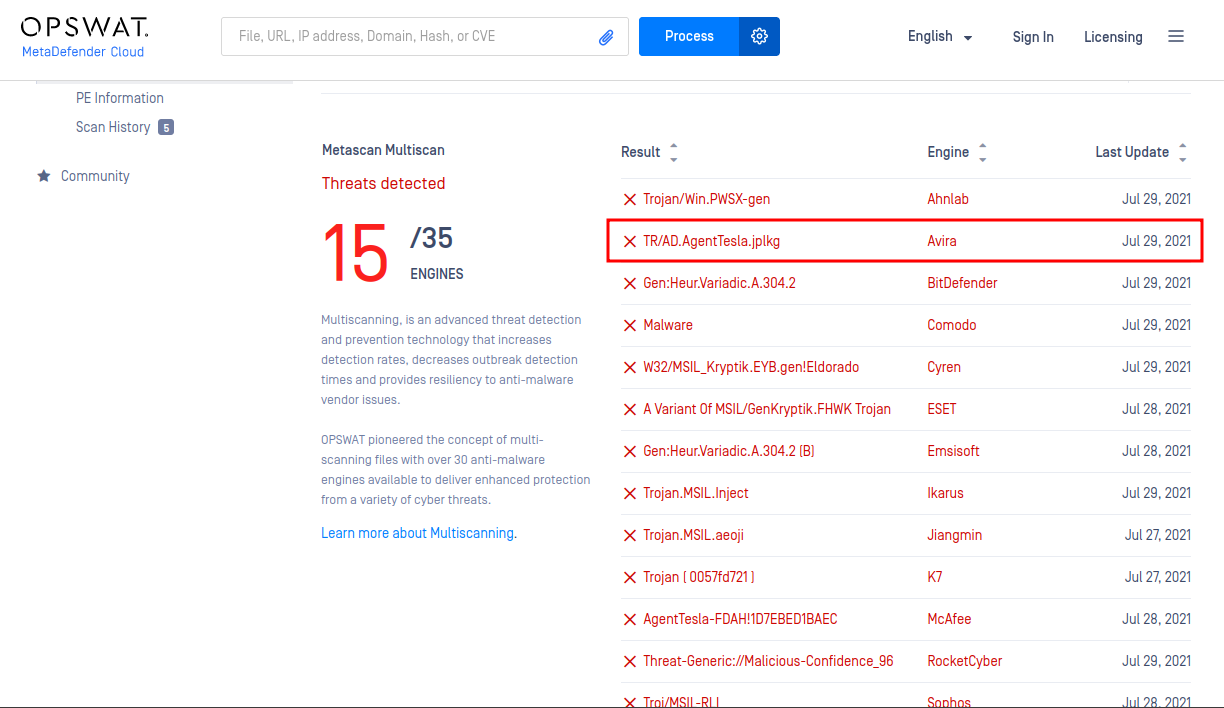Click the Metascan Multiscan heading
This screenshot has width=1224, height=708.
(383, 150)
